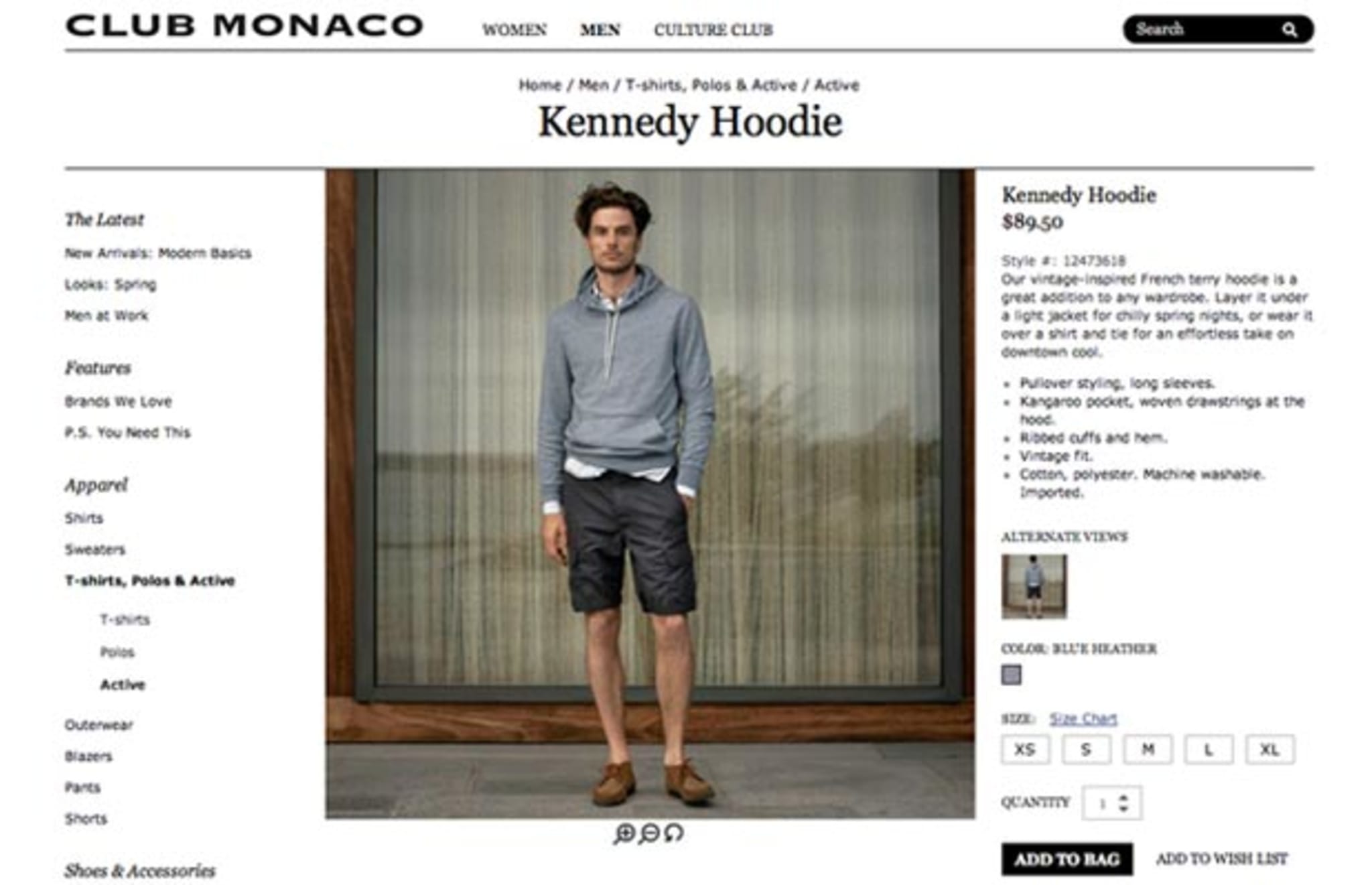The height and width of the screenshot is (885, 1372).
Task: Open the alternate view thumbnail
Action: pos(1034,586)
